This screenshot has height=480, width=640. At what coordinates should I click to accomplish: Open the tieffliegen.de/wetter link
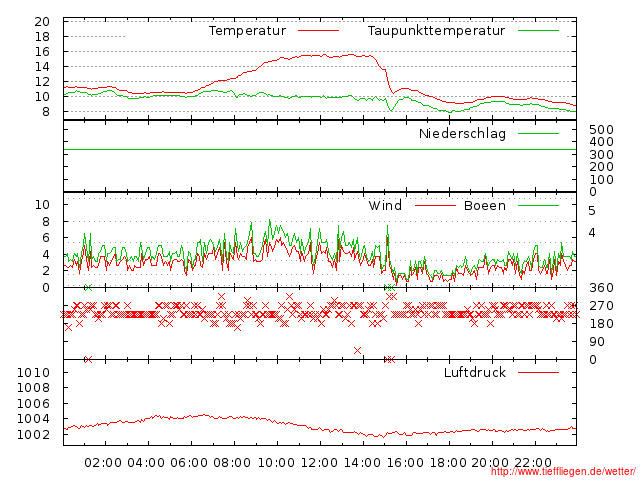(x=563, y=471)
